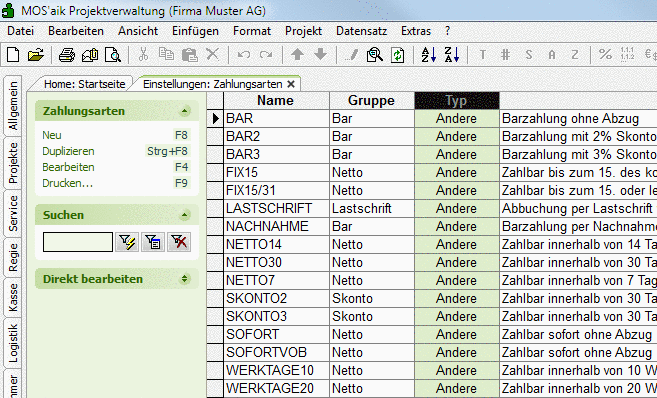The width and height of the screenshot is (657, 398).
Task: Click the Print toolbar icon
Action: click(67, 55)
